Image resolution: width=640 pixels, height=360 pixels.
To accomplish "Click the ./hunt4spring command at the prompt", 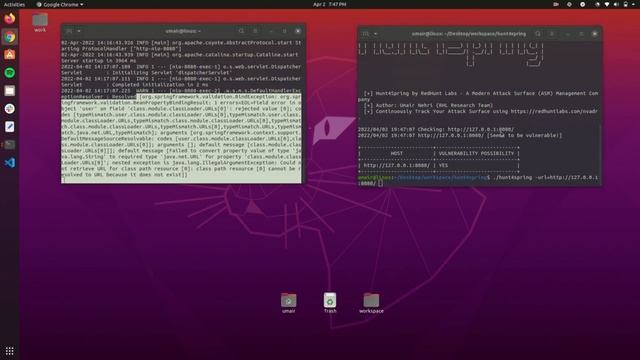I will pyautogui.click(x=512, y=178).
